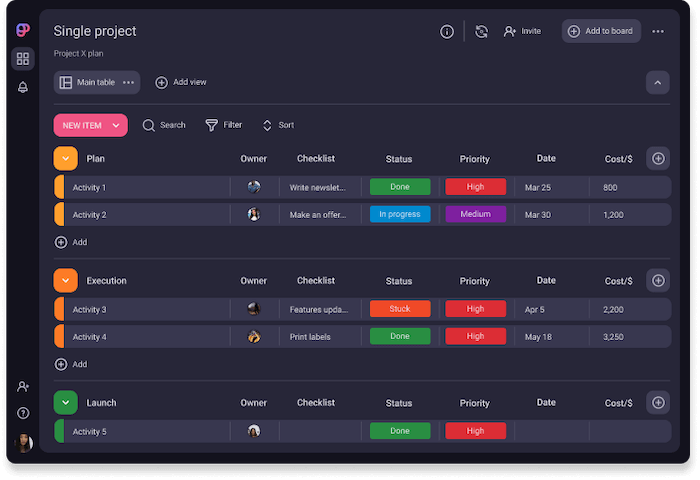The width and height of the screenshot is (700, 480).
Task: Add a column to the Execution group
Action: (658, 281)
